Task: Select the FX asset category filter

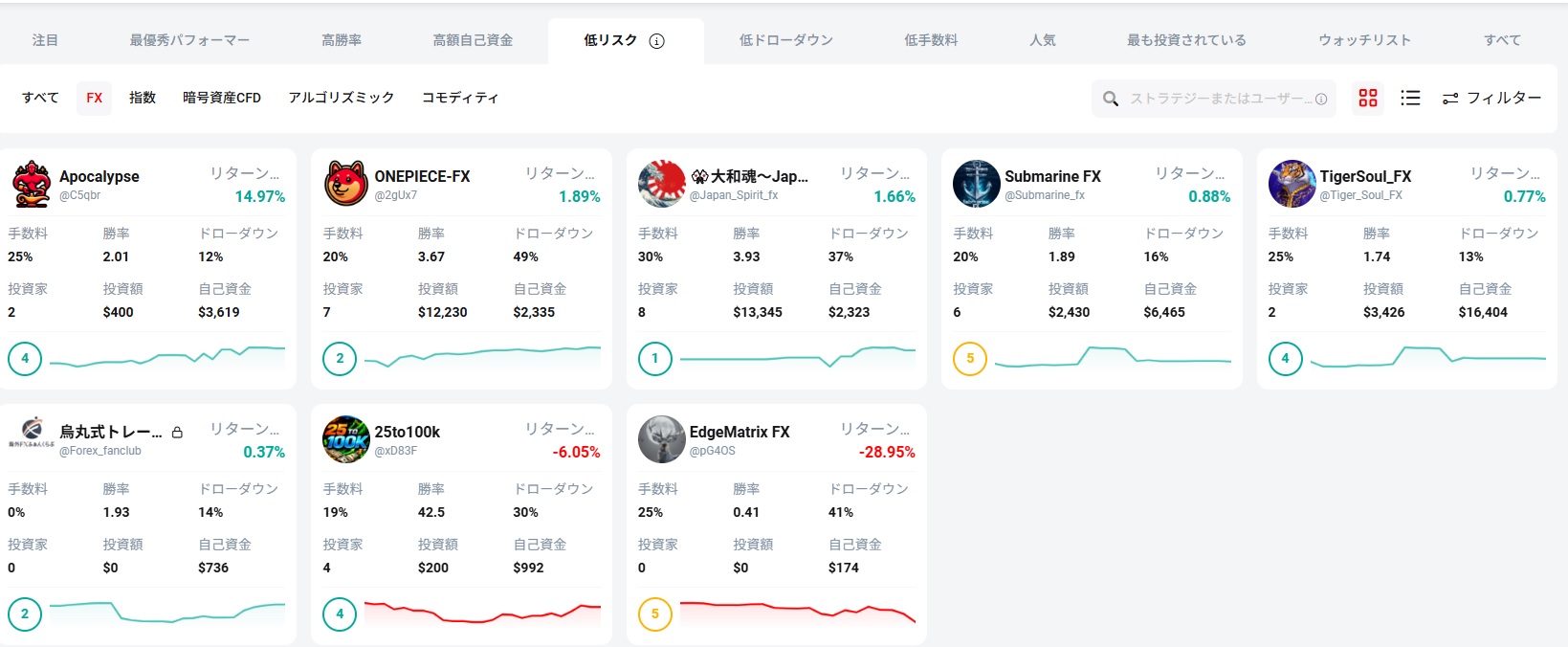Action: [94, 98]
